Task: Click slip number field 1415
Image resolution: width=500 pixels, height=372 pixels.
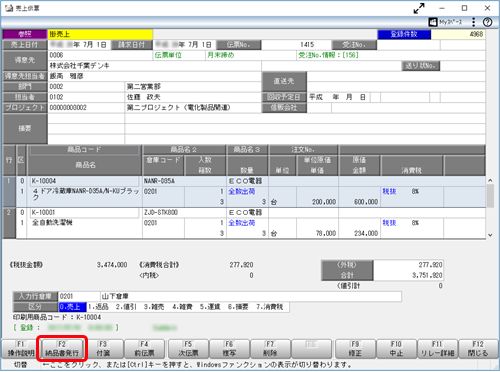Action: point(296,45)
